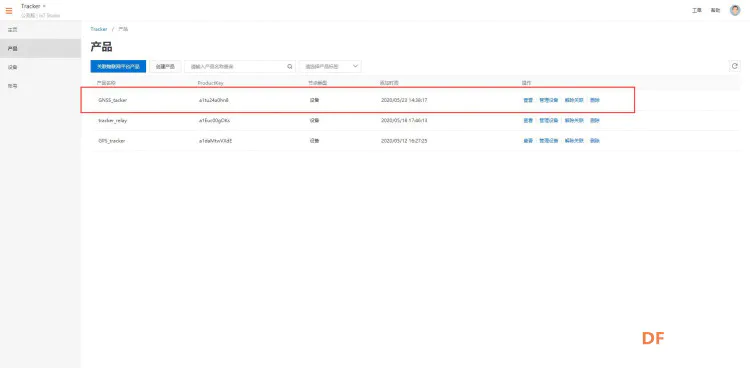Click 管理设备 for GPS_tracker
This screenshot has height=368, width=750.
(549, 141)
